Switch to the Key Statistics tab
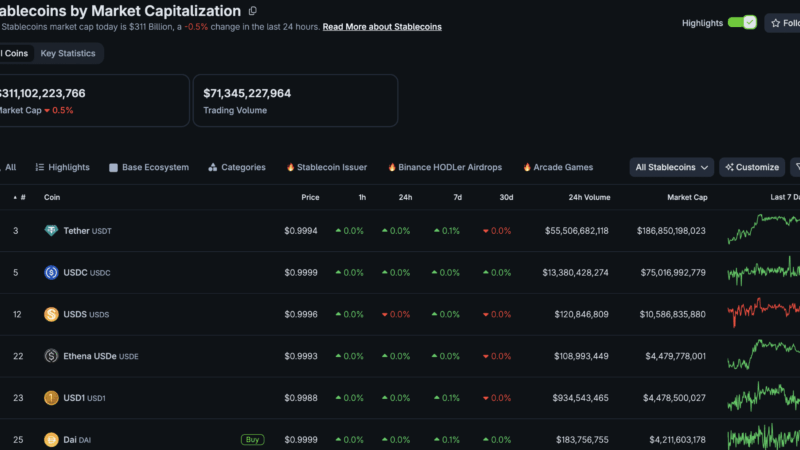 (68, 53)
